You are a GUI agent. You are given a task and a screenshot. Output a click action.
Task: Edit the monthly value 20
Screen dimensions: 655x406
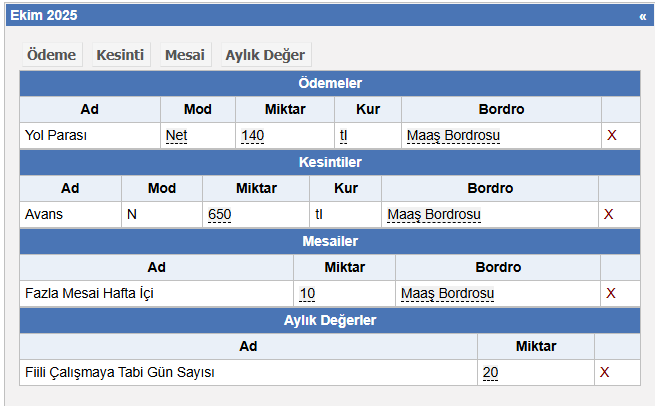tap(490, 372)
